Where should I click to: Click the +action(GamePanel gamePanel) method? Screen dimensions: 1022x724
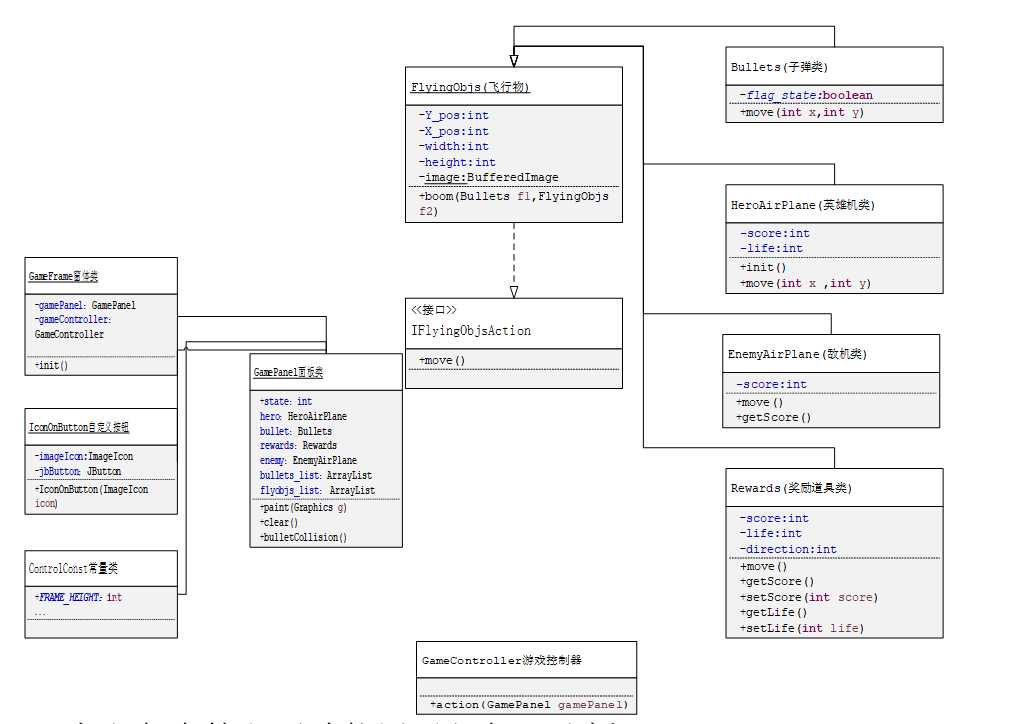[x=529, y=704]
